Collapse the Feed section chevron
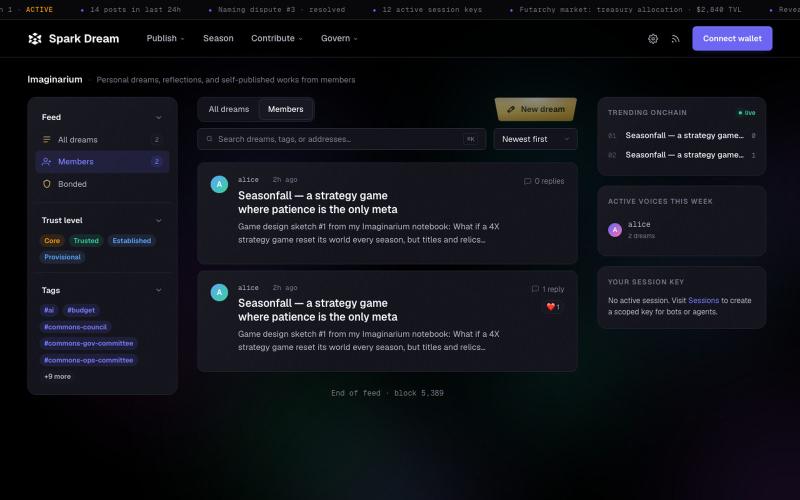Image resolution: width=800 pixels, height=500 pixels. pyautogui.click(x=159, y=117)
